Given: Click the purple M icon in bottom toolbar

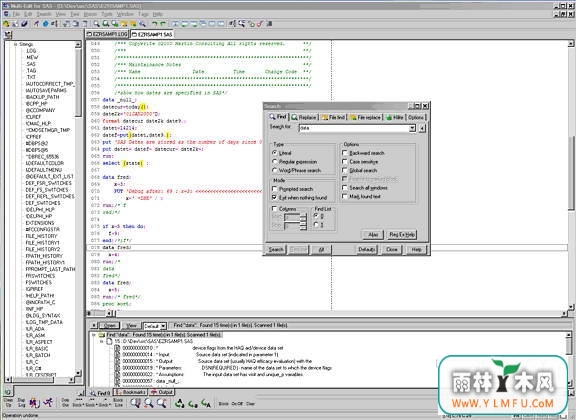Looking at the screenshot, I should pyautogui.click(x=34, y=403).
